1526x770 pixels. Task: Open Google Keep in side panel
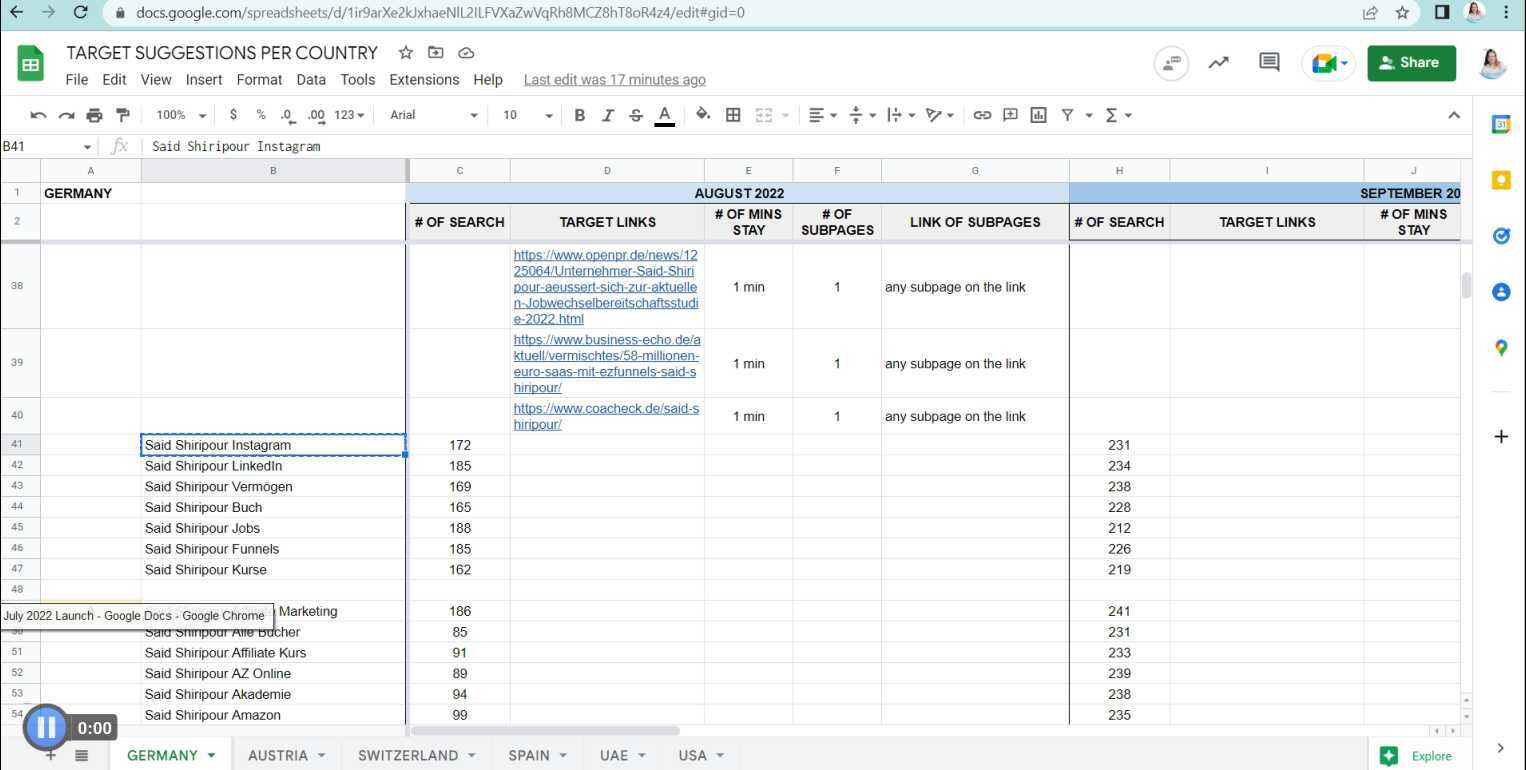[x=1500, y=180]
